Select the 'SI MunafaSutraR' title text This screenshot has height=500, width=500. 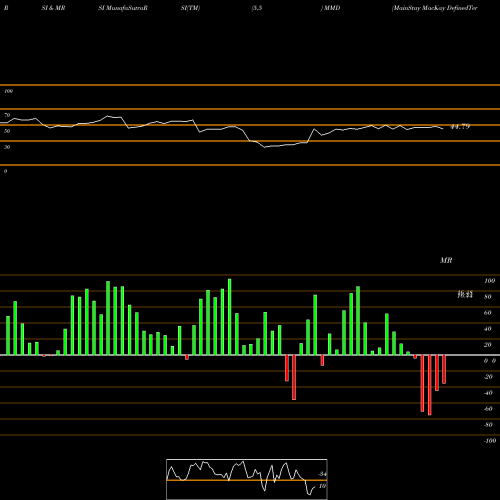coord(123,8)
